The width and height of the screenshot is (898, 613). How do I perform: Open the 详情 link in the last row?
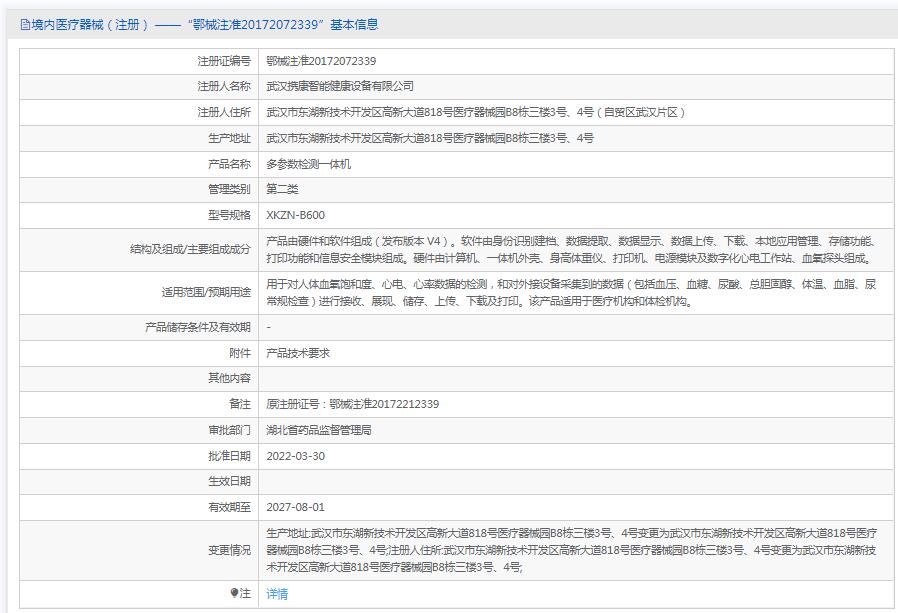(x=277, y=594)
